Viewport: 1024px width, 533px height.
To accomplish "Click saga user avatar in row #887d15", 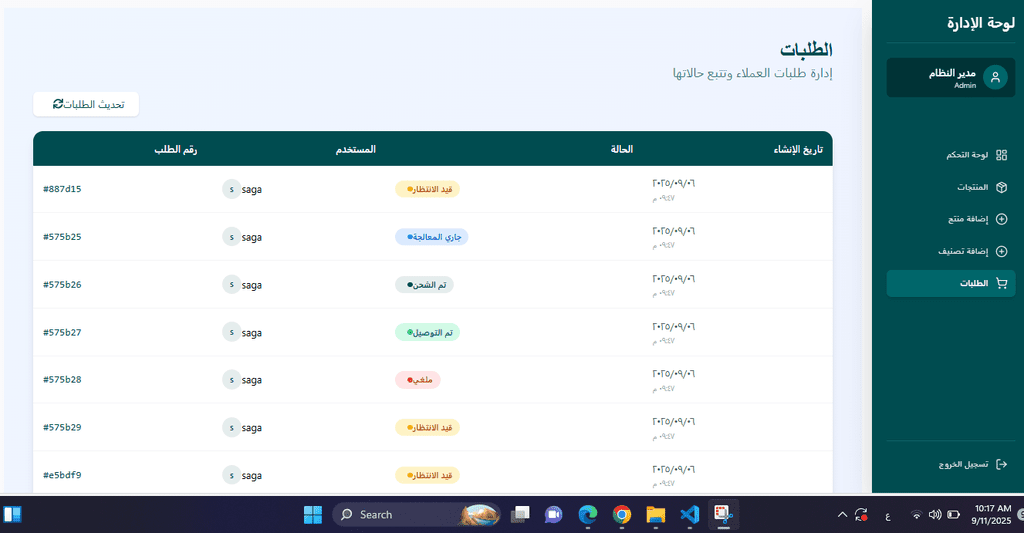I will (x=231, y=189).
